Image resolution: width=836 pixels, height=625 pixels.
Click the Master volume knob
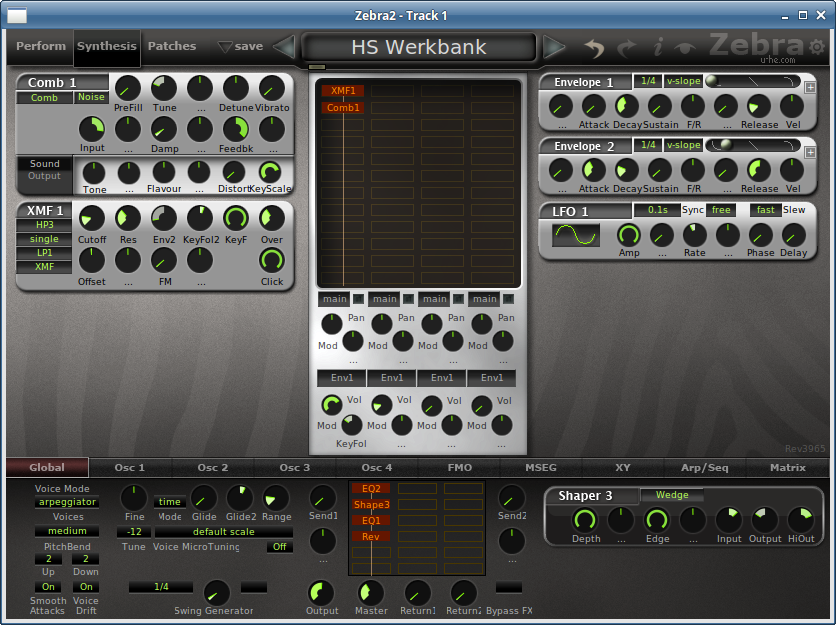371,592
